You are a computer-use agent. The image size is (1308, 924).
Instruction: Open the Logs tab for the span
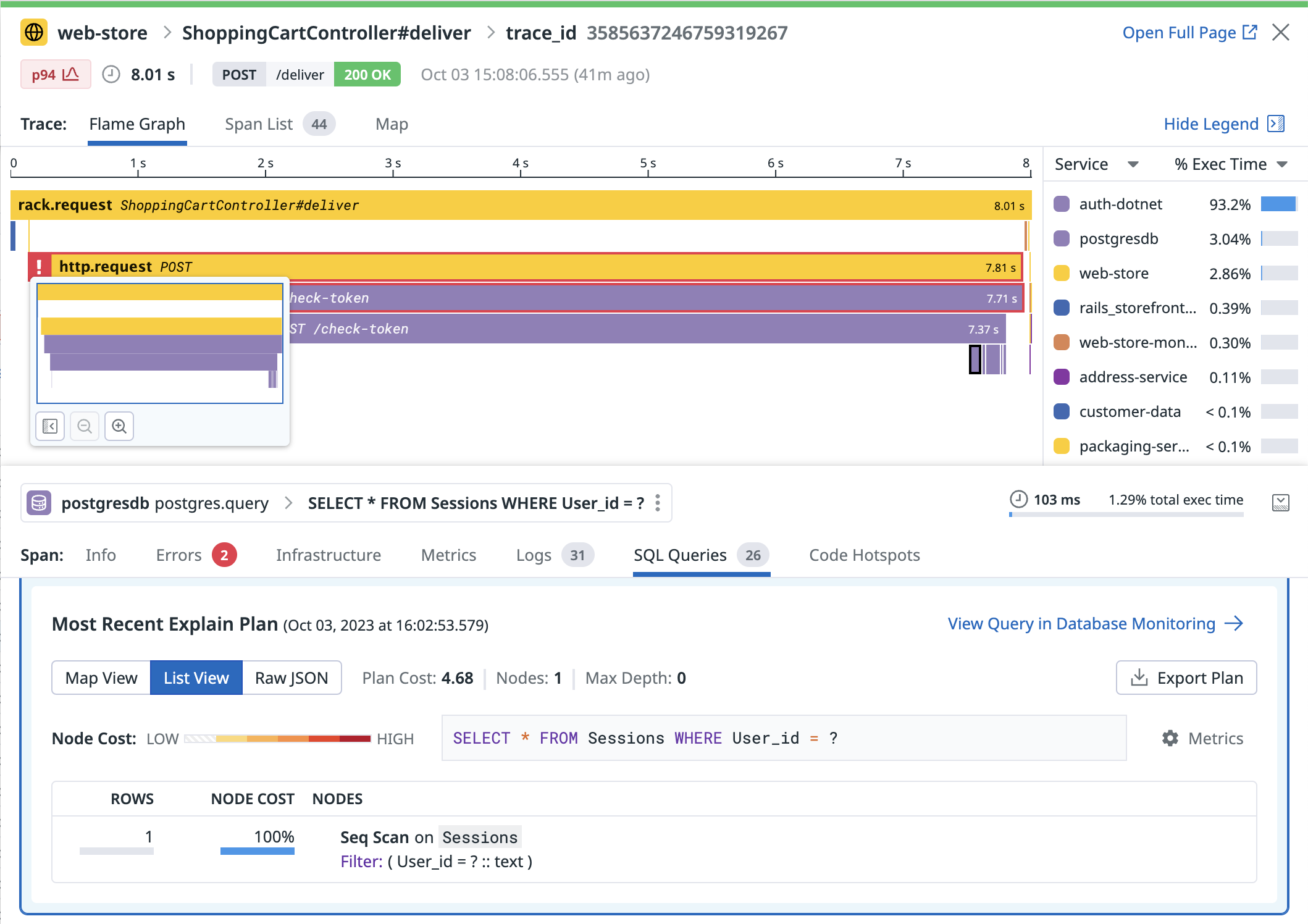click(x=532, y=555)
